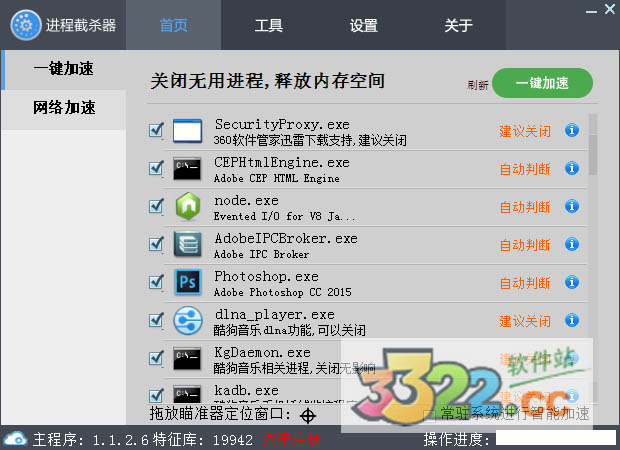Click the kadb.exe console icon
This screenshot has width=620, height=450.
(187, 393)
